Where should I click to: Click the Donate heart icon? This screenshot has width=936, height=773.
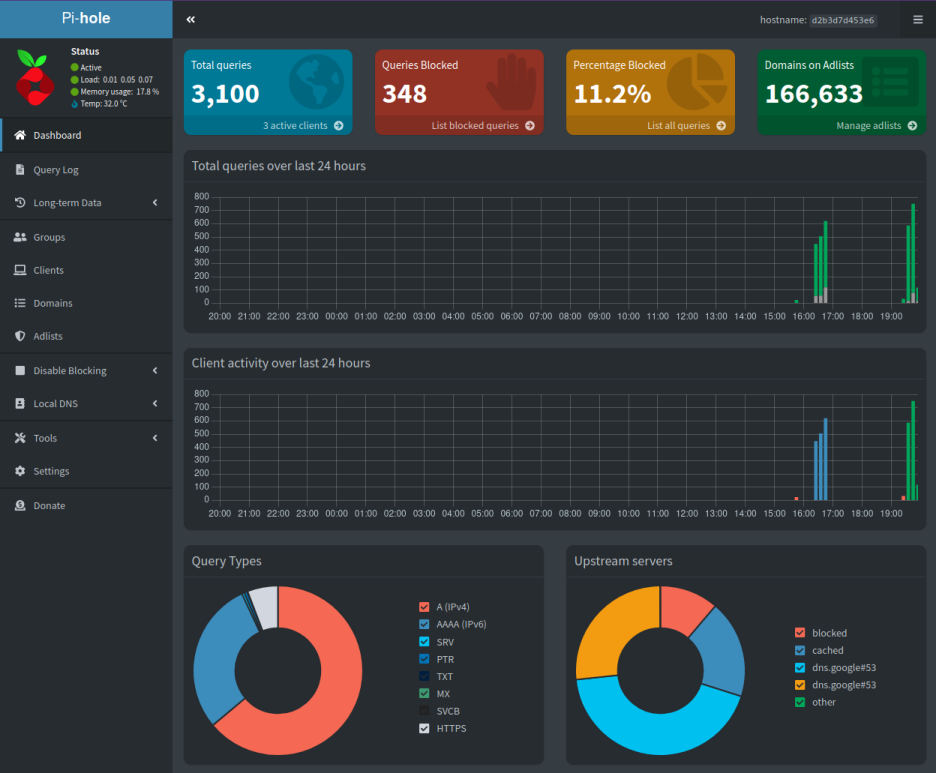tap(21, 505)
